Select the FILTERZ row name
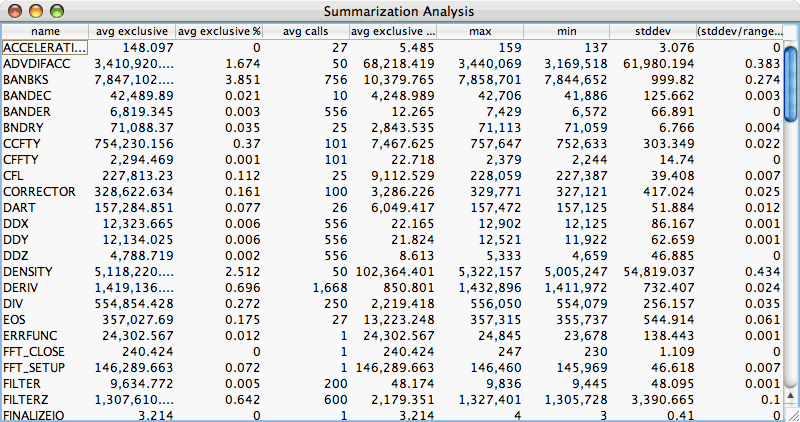This screenshot has width=800, height=422. click(26, 400)
